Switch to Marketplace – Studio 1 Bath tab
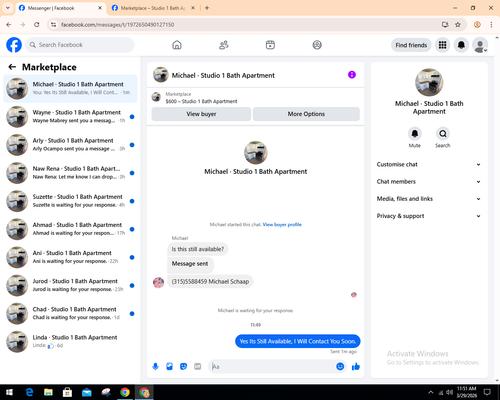500x400 pixels. (153, 8)
